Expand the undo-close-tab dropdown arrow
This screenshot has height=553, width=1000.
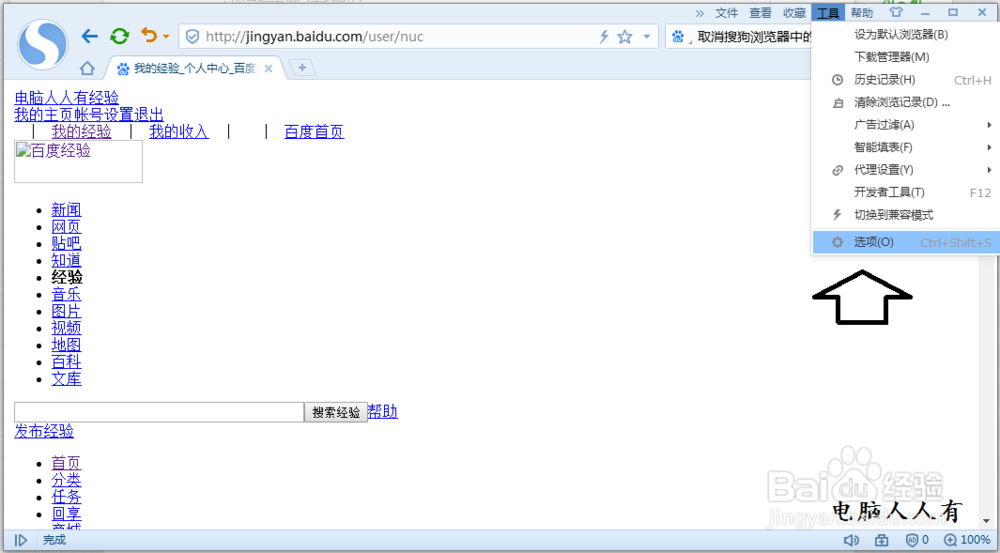tap(166, 37)
